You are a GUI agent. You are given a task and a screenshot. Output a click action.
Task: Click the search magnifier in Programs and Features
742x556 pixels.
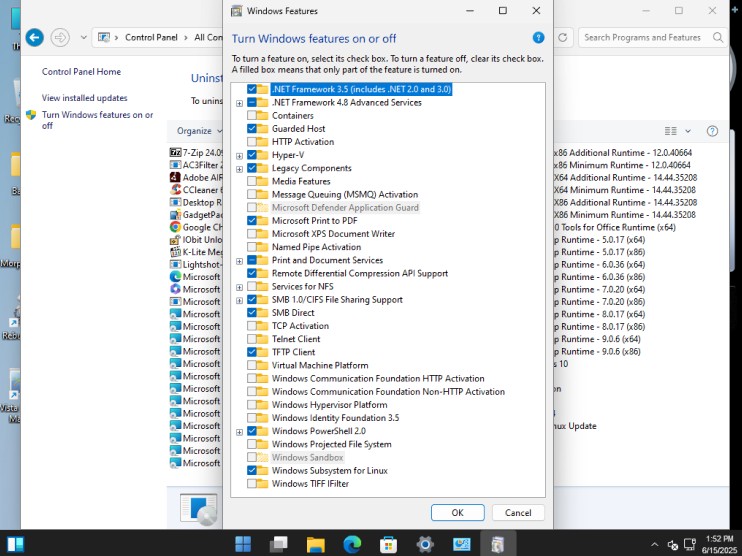[x=718, y=37]
